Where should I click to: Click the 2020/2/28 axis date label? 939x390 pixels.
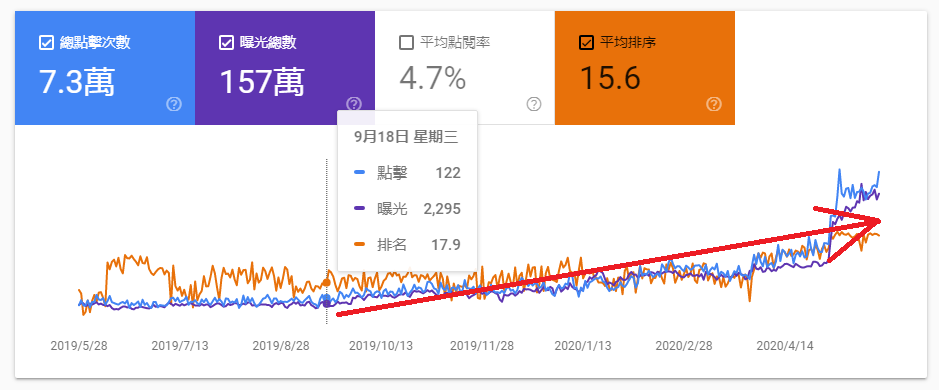tap(684, 346)
